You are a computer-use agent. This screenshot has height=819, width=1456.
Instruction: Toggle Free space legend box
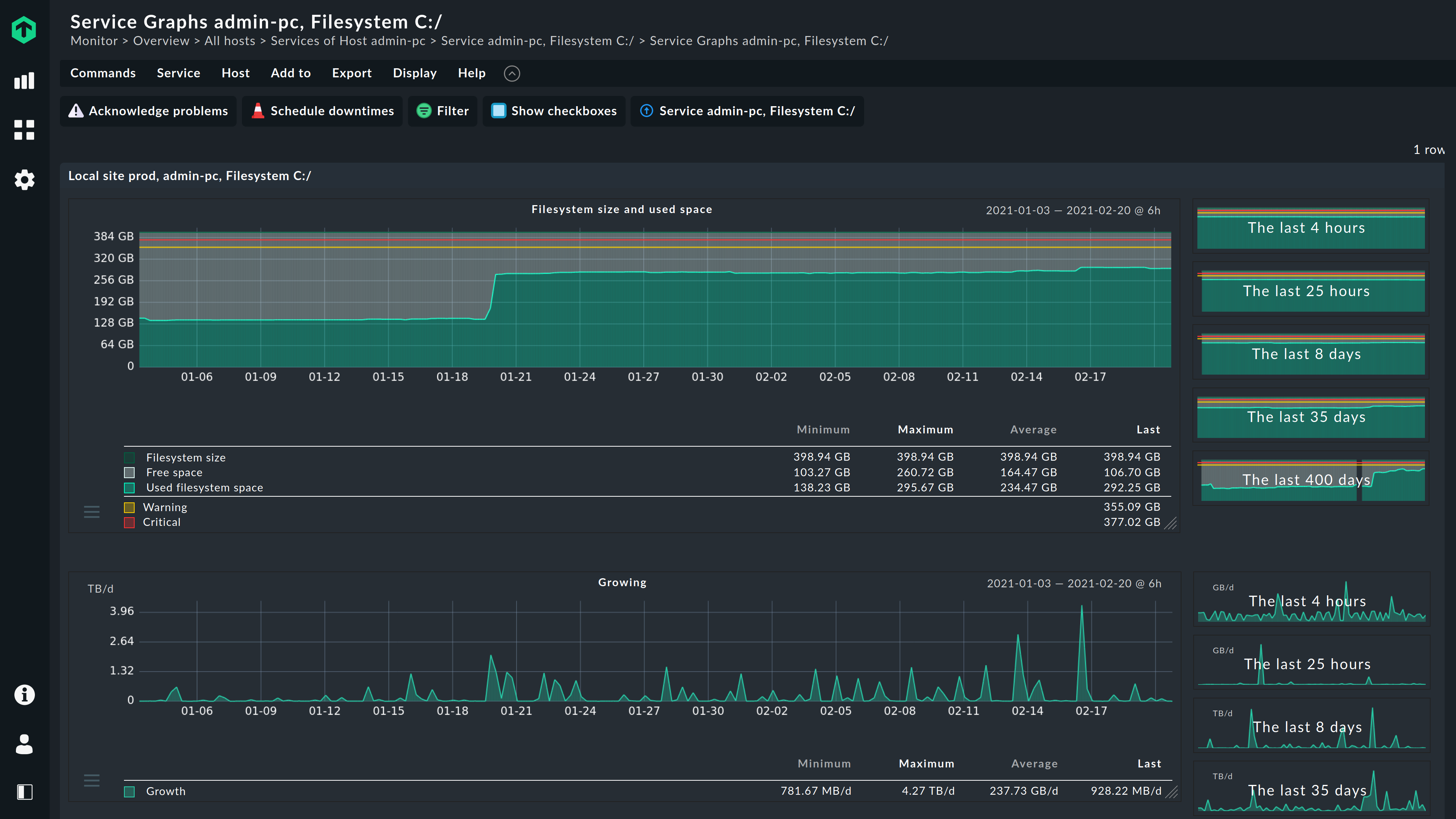(x=129, y=472)
